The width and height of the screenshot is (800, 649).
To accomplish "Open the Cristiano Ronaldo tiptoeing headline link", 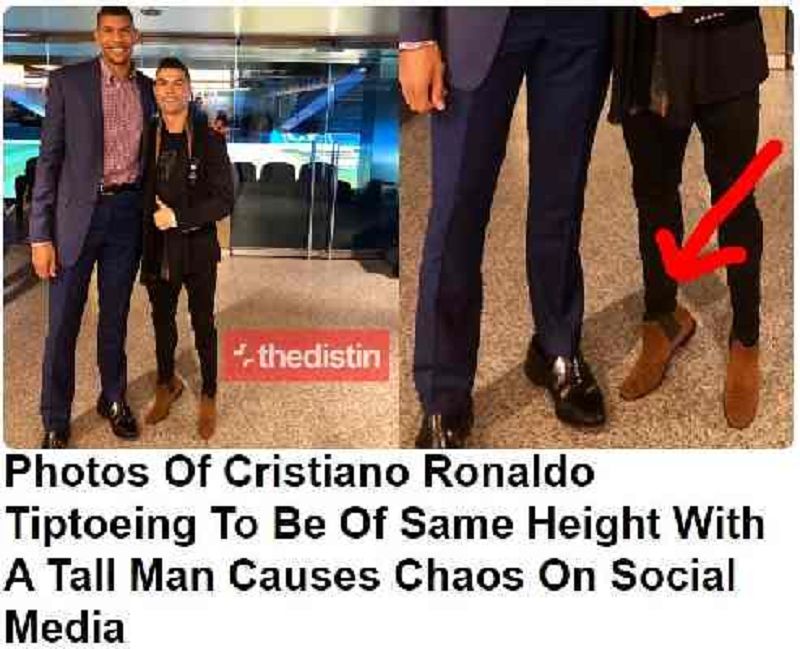I will point(385,549).
